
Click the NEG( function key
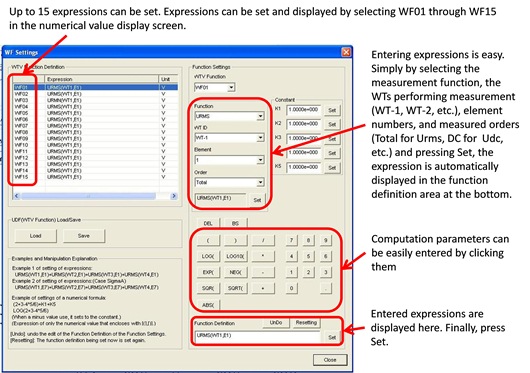point(235,272)
